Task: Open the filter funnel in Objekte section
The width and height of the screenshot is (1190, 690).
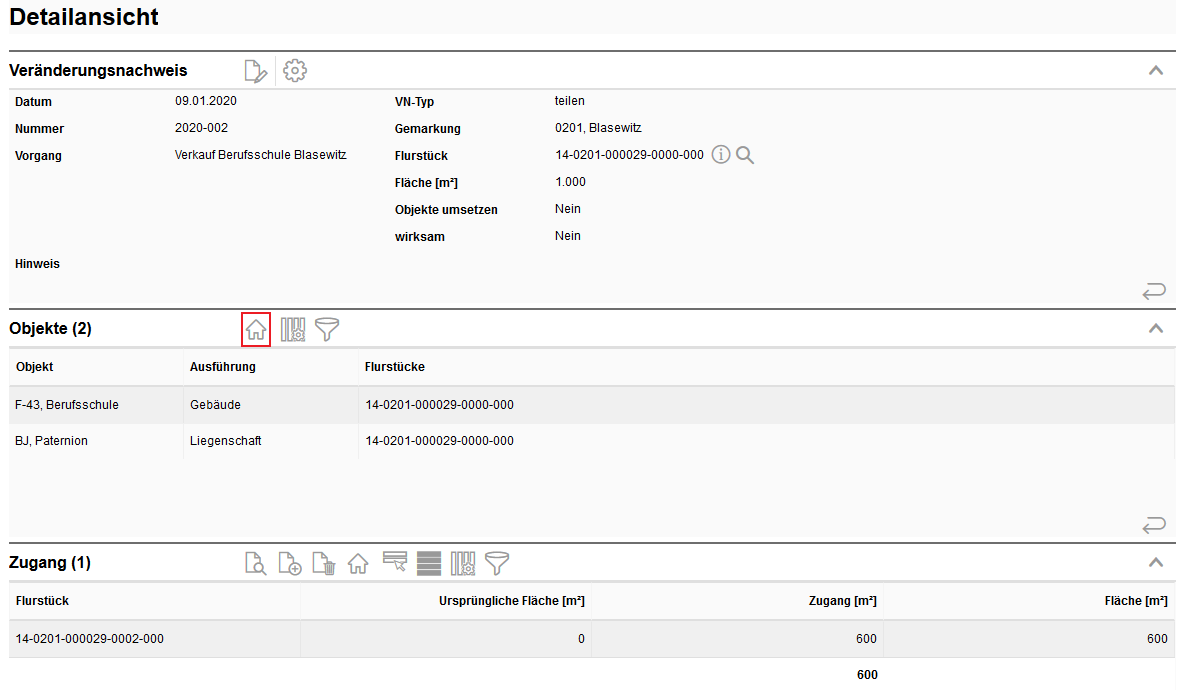Action: tap(327, 329)
